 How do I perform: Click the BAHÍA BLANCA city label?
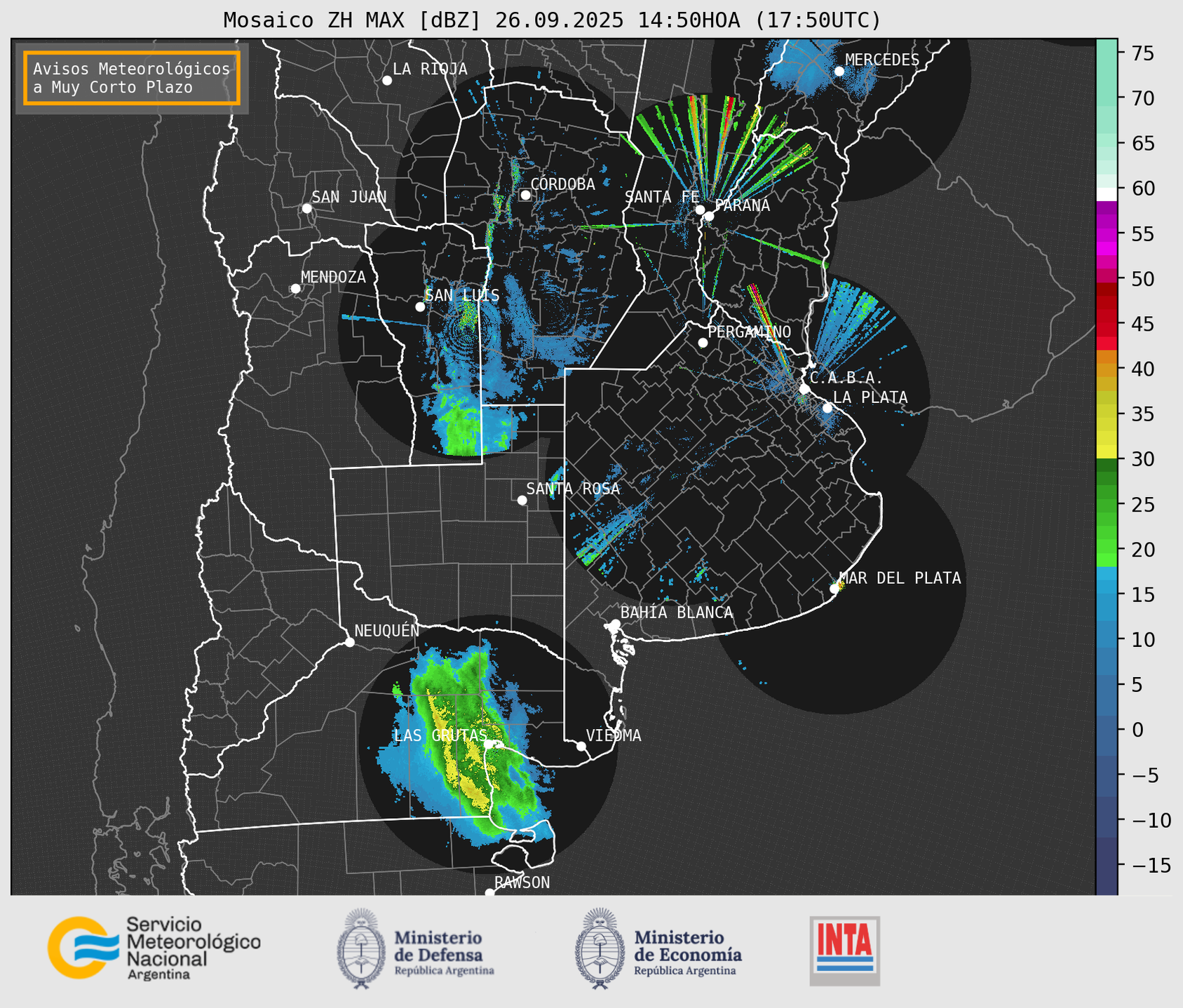[677, 613]
